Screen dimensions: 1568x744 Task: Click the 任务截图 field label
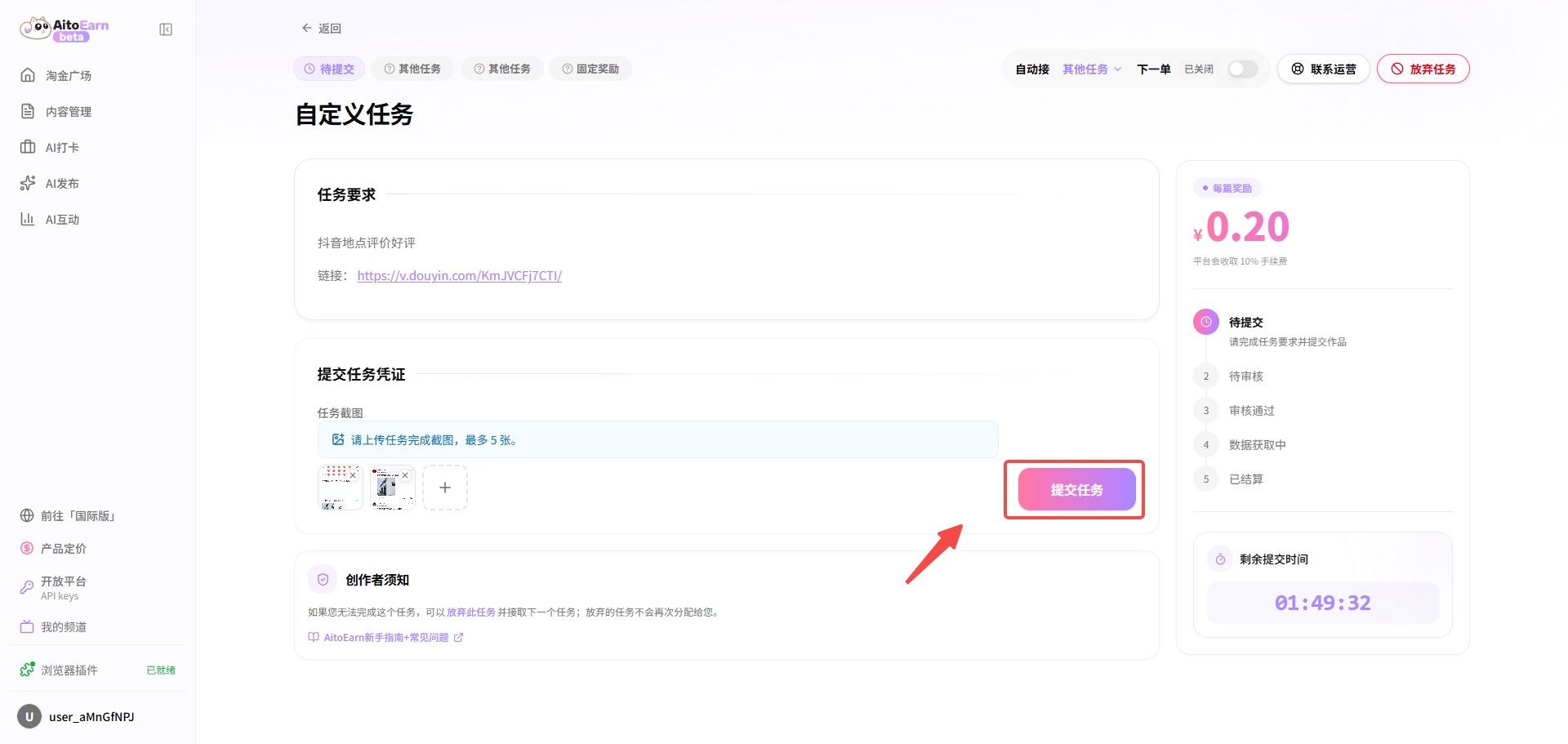[x=341, y=413]
